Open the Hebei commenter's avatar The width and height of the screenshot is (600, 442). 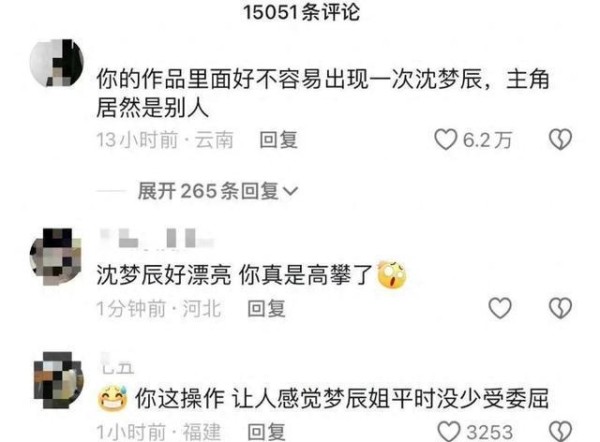pos(56,257)
